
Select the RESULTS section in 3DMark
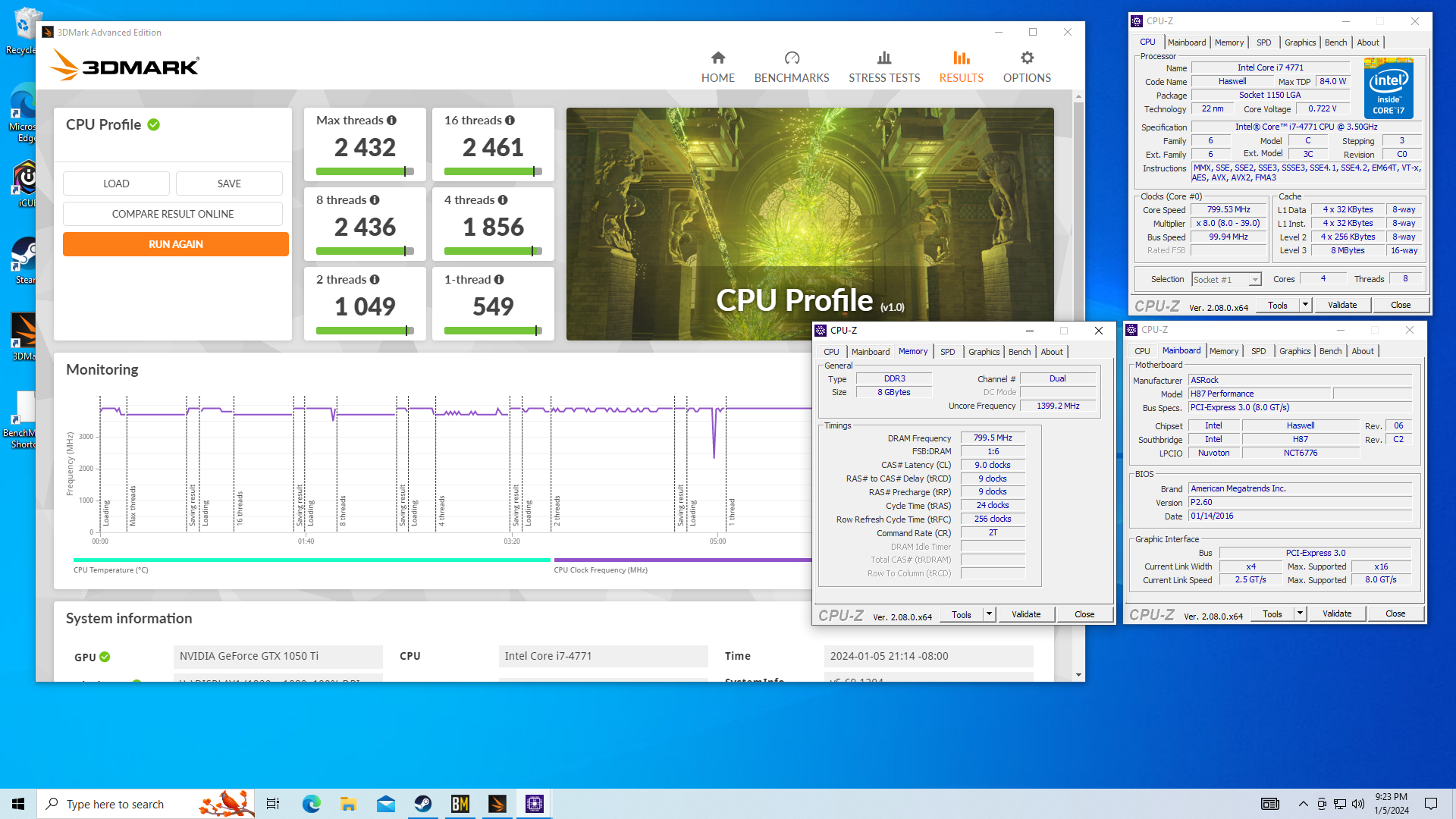tap(961, 67)
